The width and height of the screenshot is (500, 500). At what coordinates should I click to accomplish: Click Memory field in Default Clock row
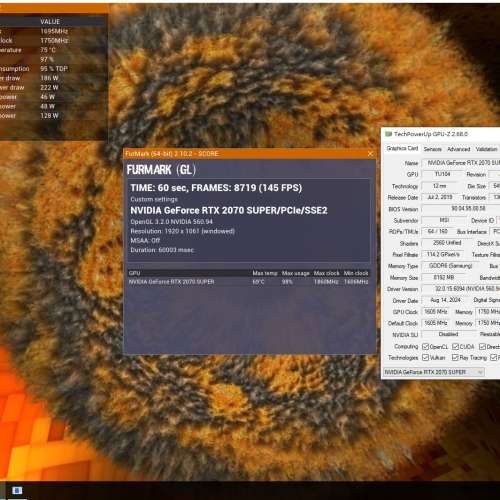[488, 323]
